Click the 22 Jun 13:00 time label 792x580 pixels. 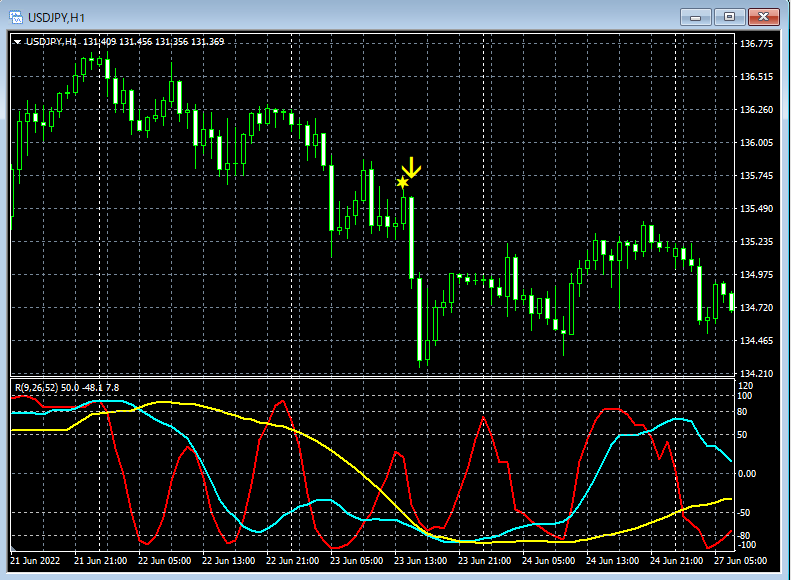pos(228,561)
